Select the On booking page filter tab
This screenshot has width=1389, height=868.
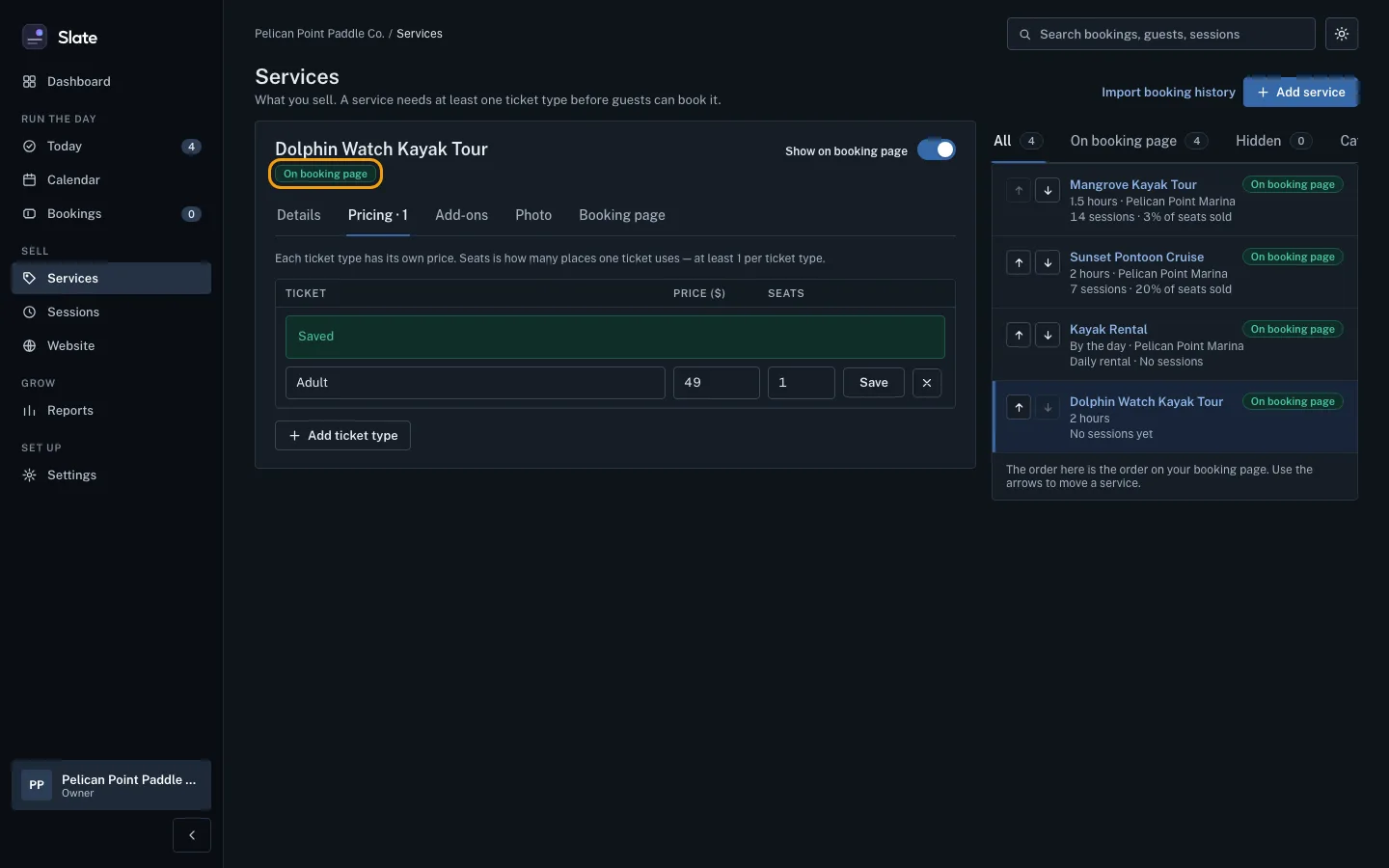click(1139, 141)
